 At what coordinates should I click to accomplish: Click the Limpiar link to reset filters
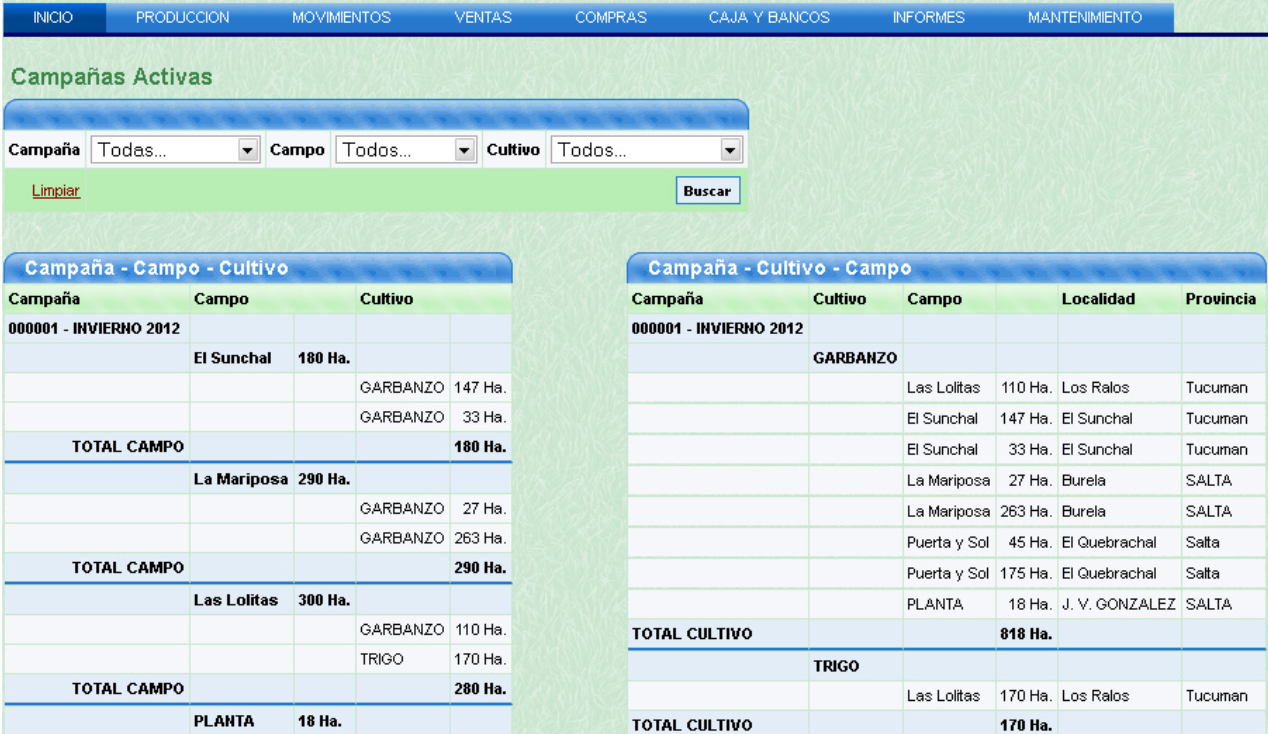point(56,191)
